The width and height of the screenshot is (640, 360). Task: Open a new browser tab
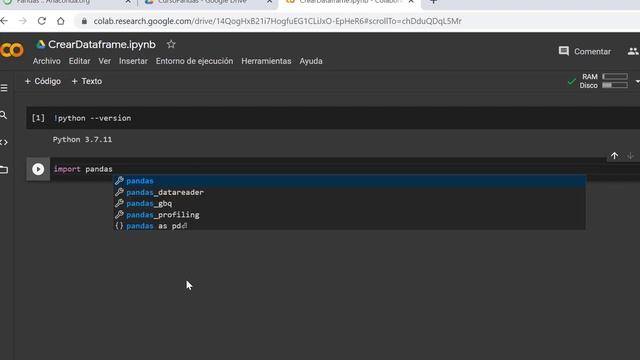tap(433, 2)
